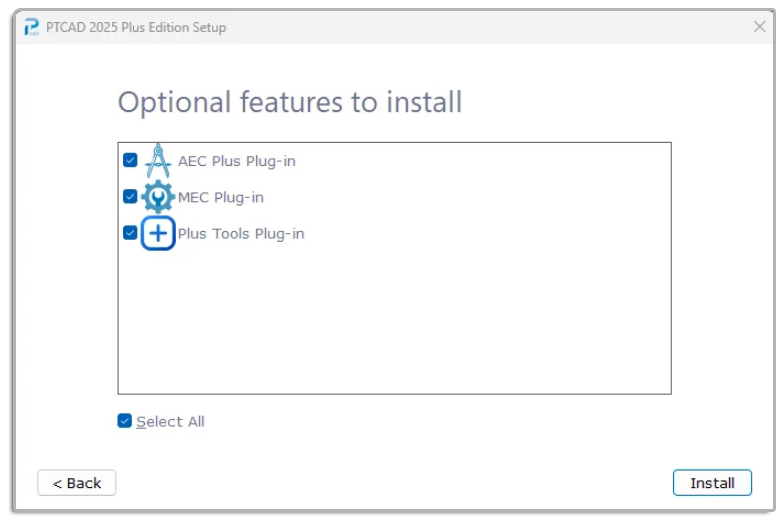Uncheck the AEC Plus Plug-in checkbox
The width and height of the screenshot is (784, 527).
[x=130, y=160]
